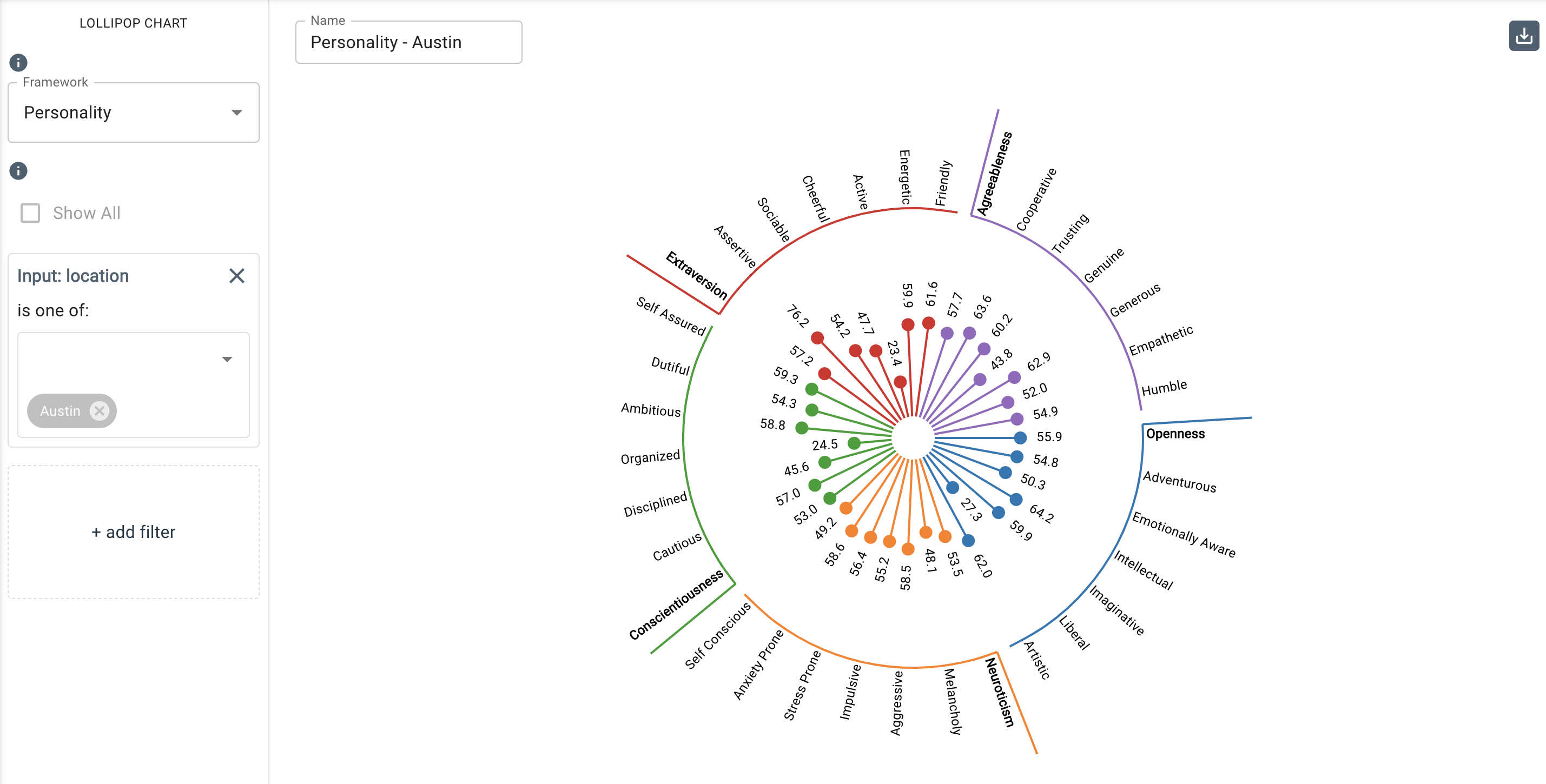Remove the location filter with X icon
Viewport: 1546px width, 784px height.
coord(236,276)
